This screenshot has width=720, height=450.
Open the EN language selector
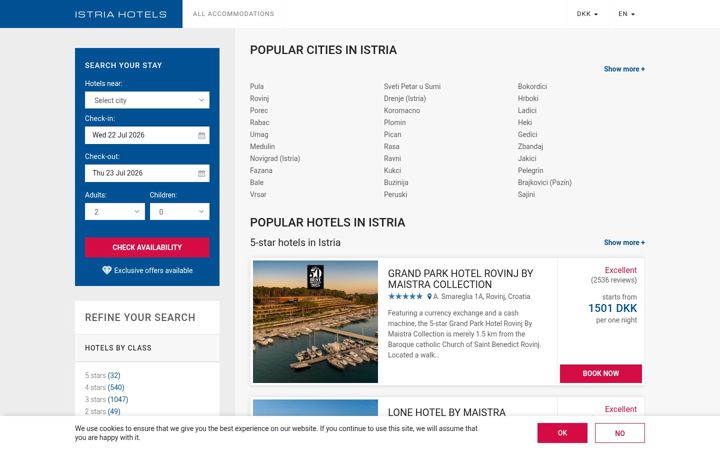click(x=626, y=14)
